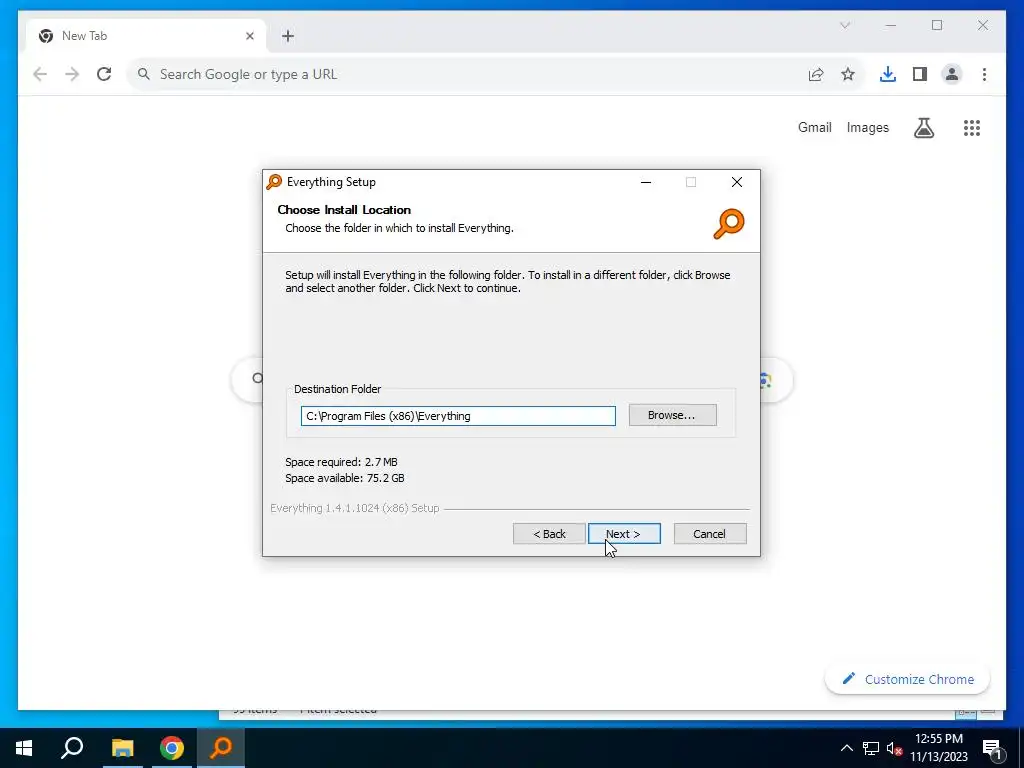Open the Images link
Screen dimensions: 1024x768
(x=867, y=127)
